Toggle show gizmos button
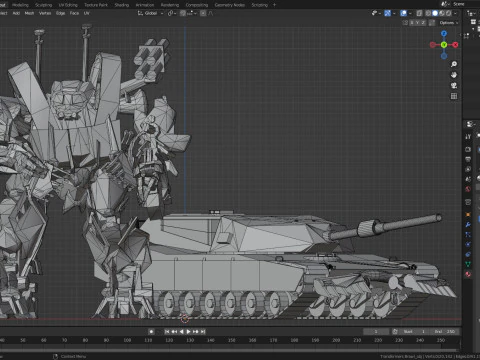Image resolution: width=480 pixels, height=360 pixels. tap(387, 13)
